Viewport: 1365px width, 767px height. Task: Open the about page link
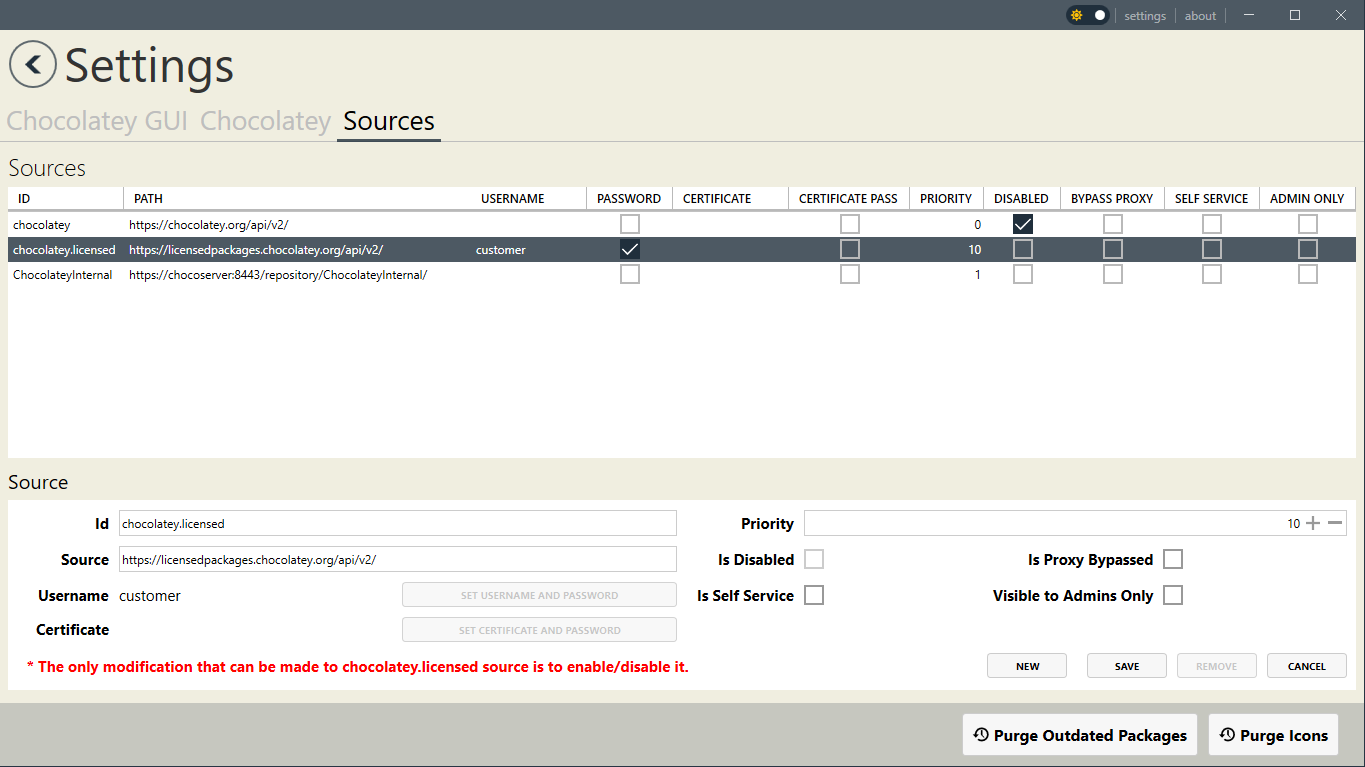[1200, 15]
